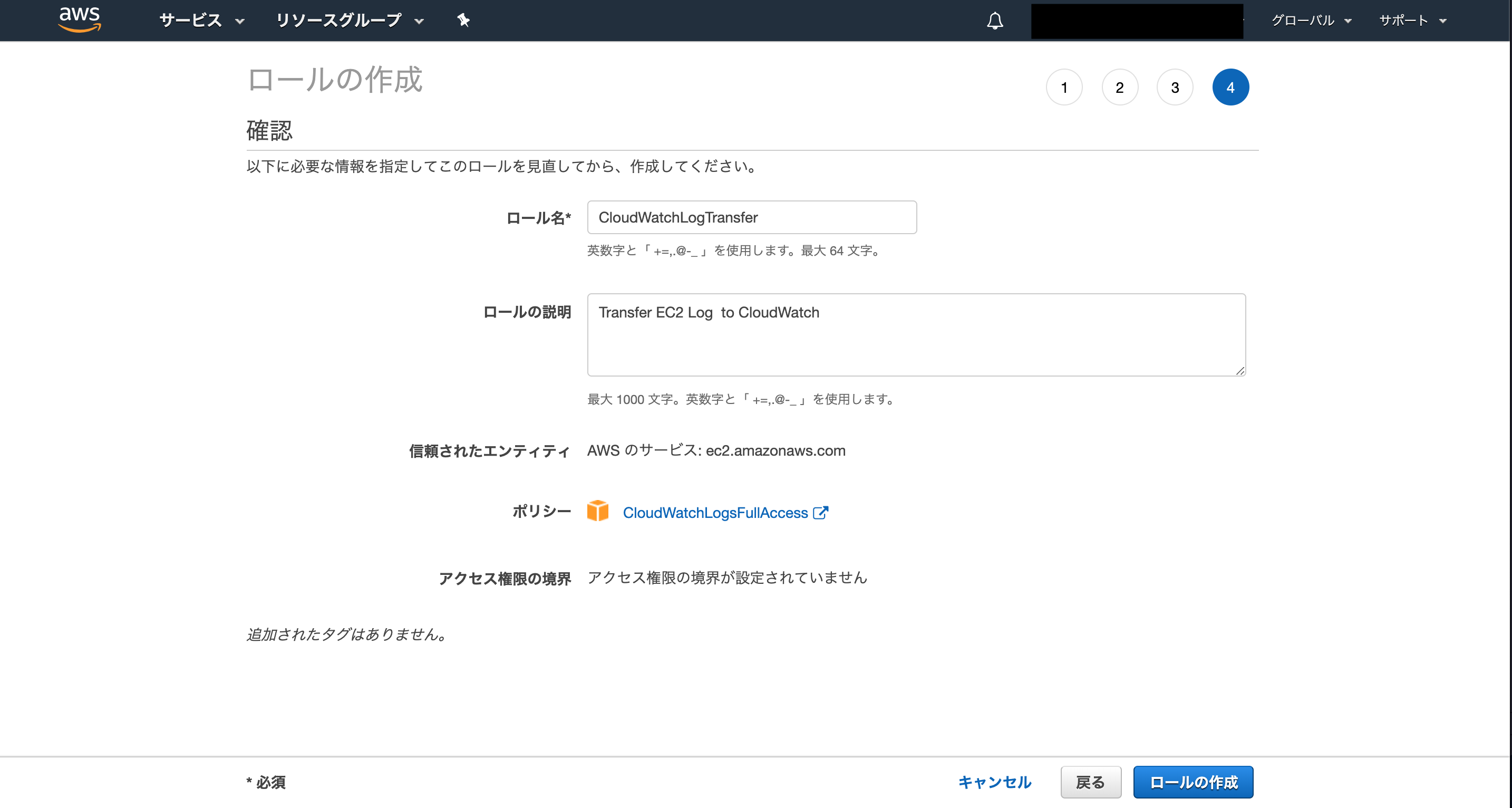The height and width of the screenshot is (808, 1512).
Task: Select the current step 4 indicator
Action: coord(1230,88)
